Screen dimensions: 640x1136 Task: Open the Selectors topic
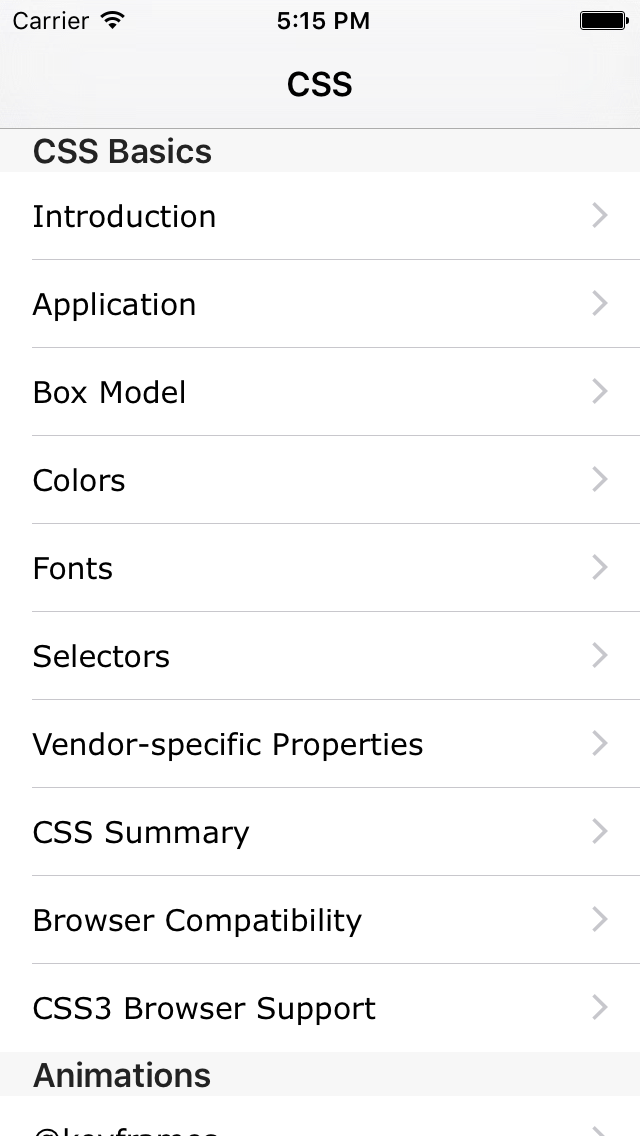coord(320,655)
